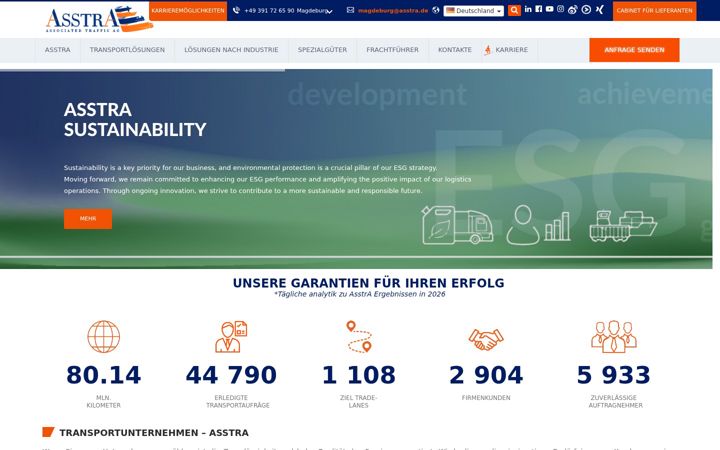Click the eco fuel truck banner icon
This screenshot has height=450, width=720.
[457, 225]
